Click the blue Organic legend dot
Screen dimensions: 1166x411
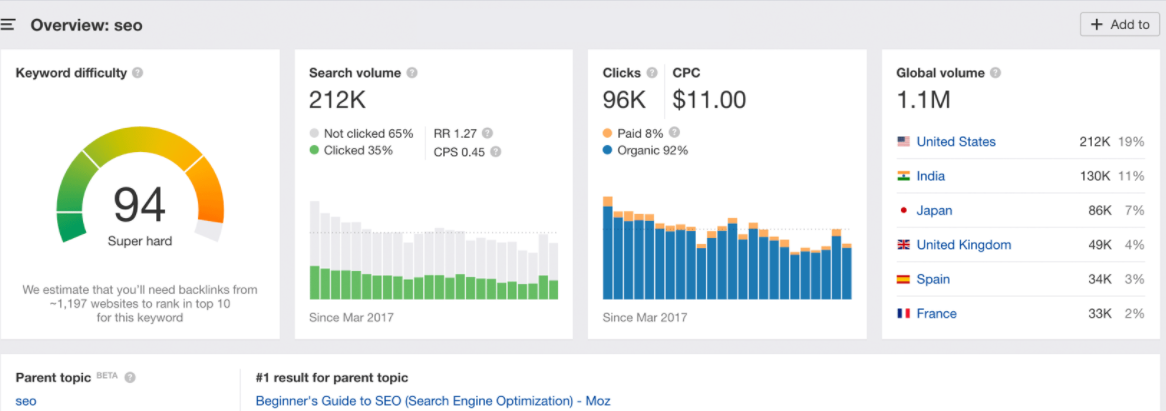[608, 150]
